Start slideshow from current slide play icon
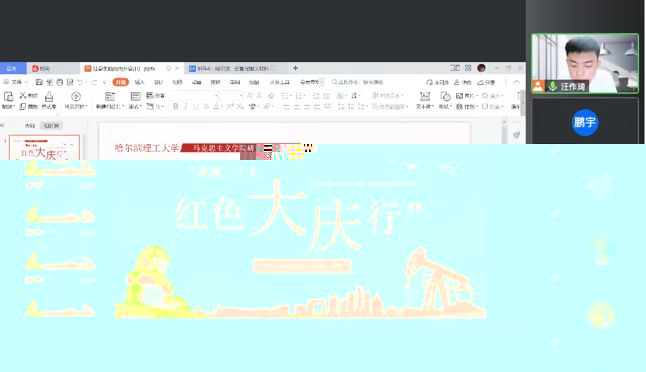 tap(76, 96)
